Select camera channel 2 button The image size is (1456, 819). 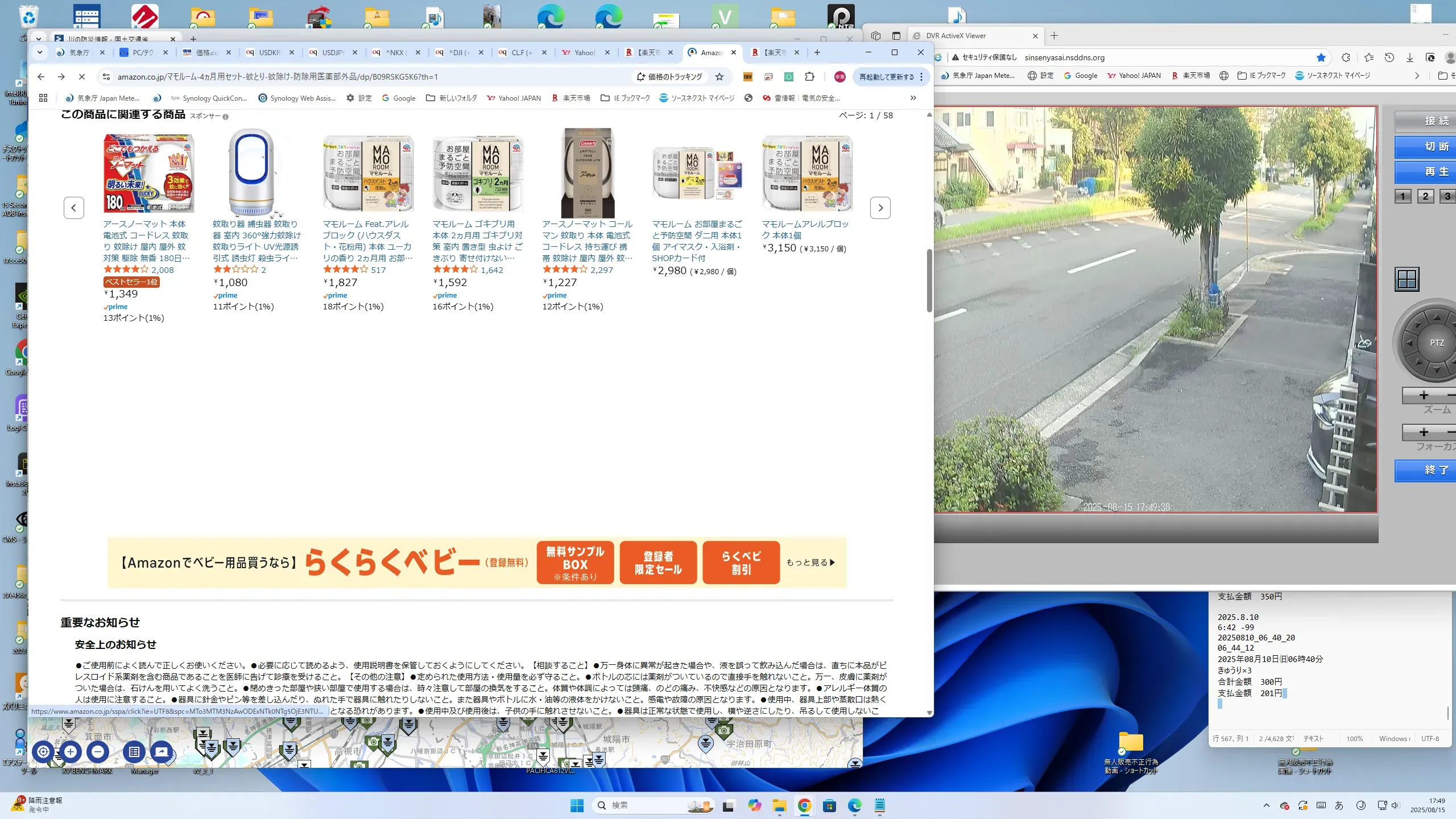(x=1425, y=196)
